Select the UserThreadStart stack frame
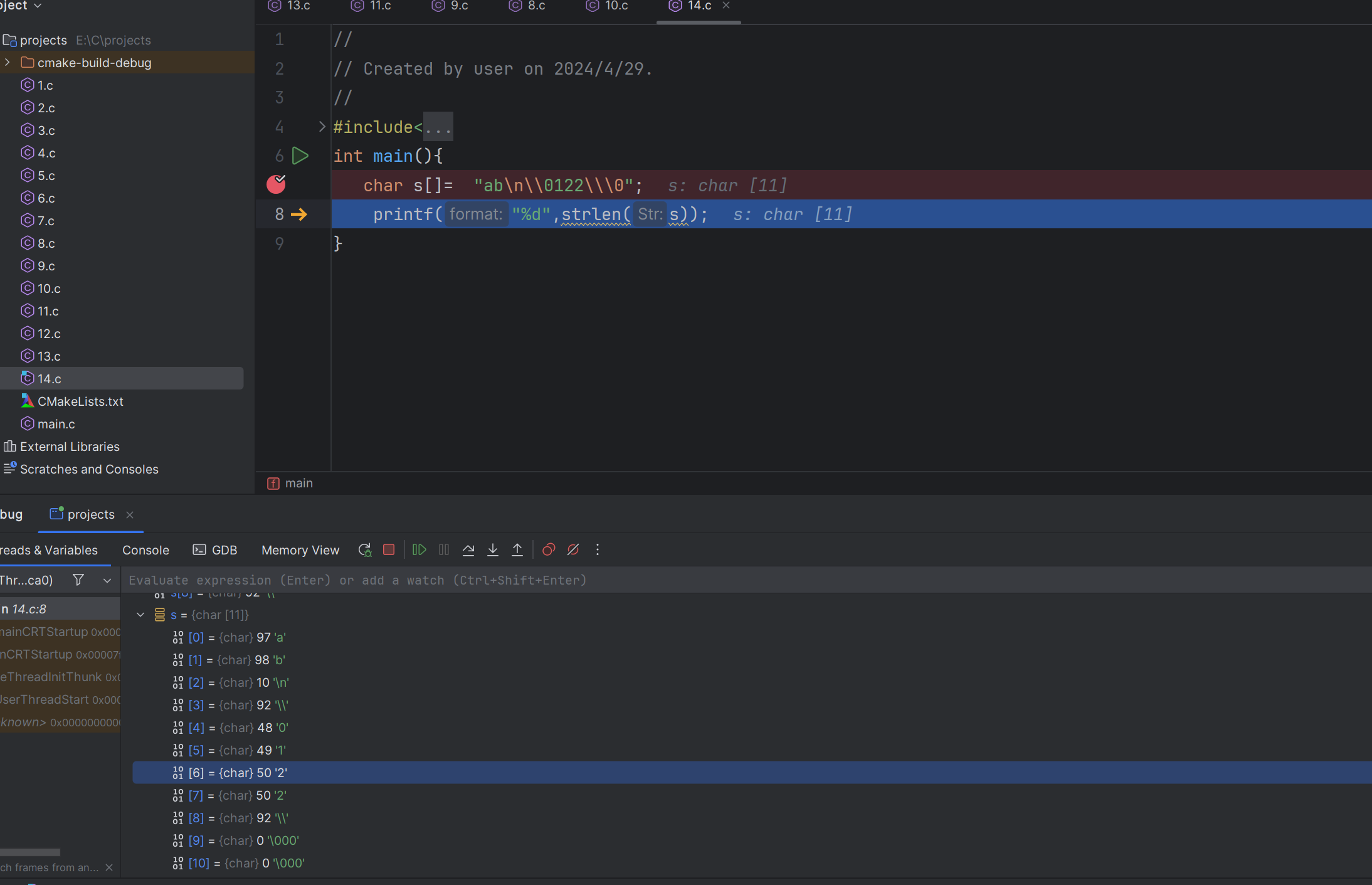The width and height of the screenshot is (1372, 885). click(60, 699)
